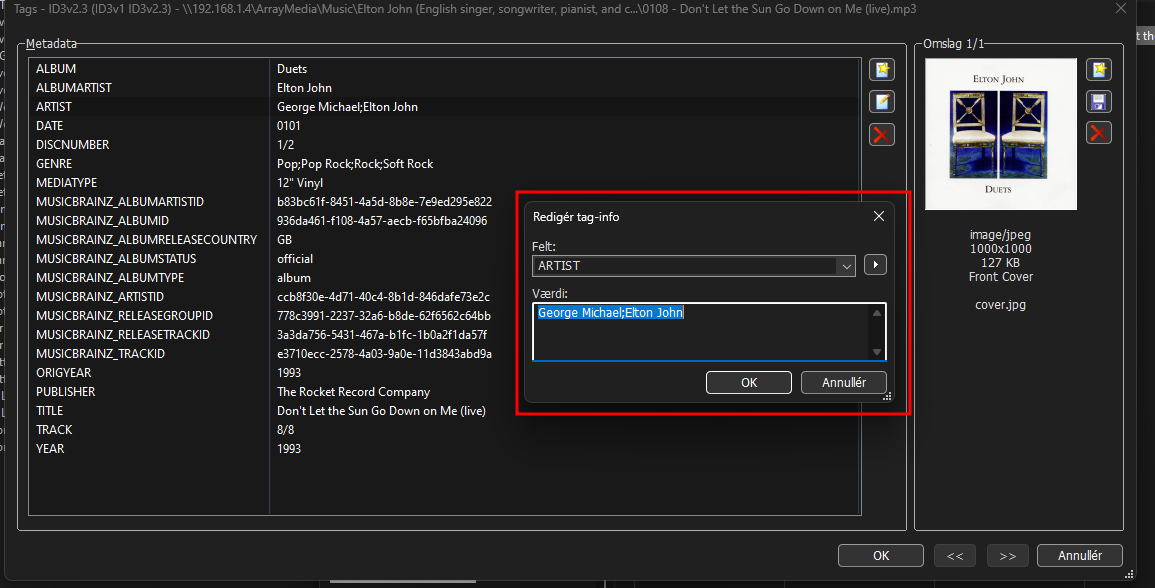Select the GENRE row
Viewport: 1155px width, 588px height.
(444, 164)
